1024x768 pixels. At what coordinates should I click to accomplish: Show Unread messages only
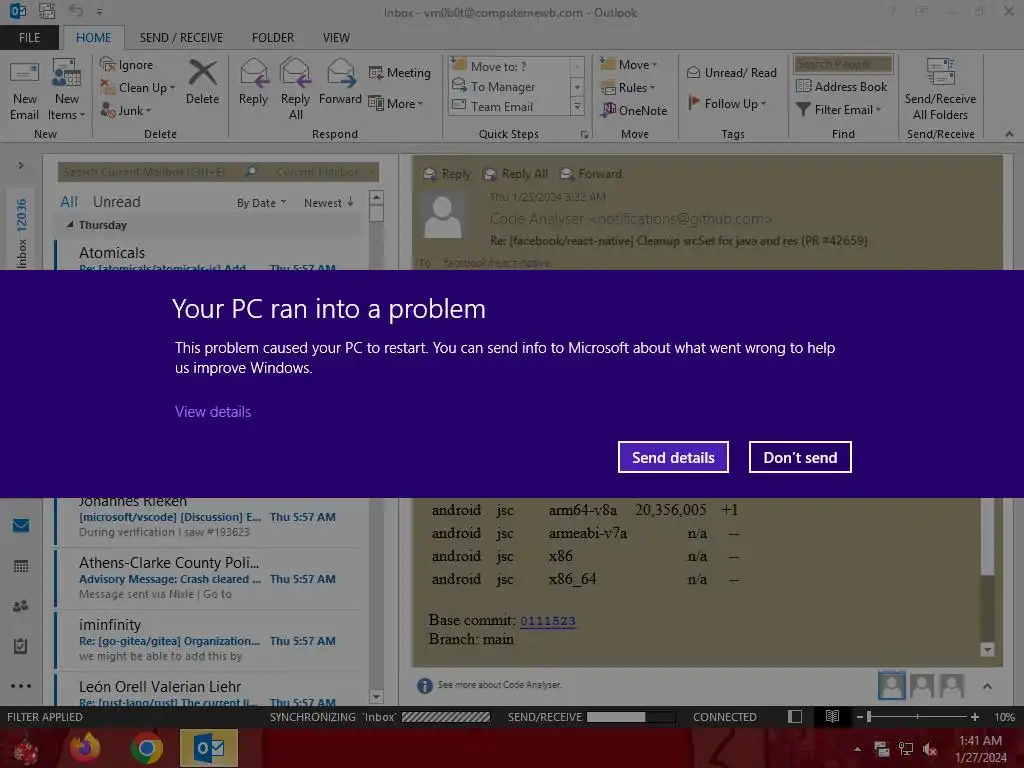tap(116, 202)
